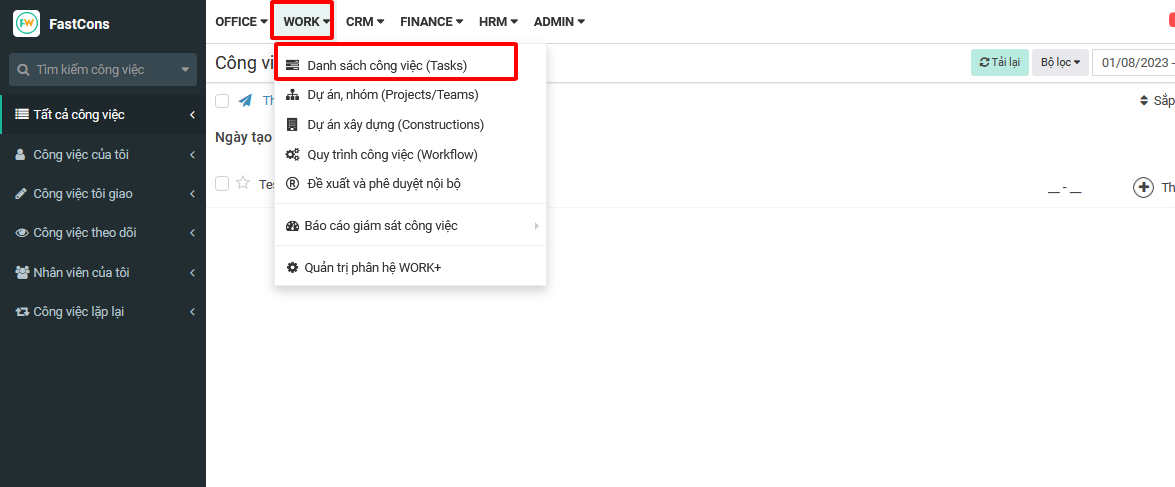Click the star icon beside the task row
The image size is (1175, 487).
(243, 183)
